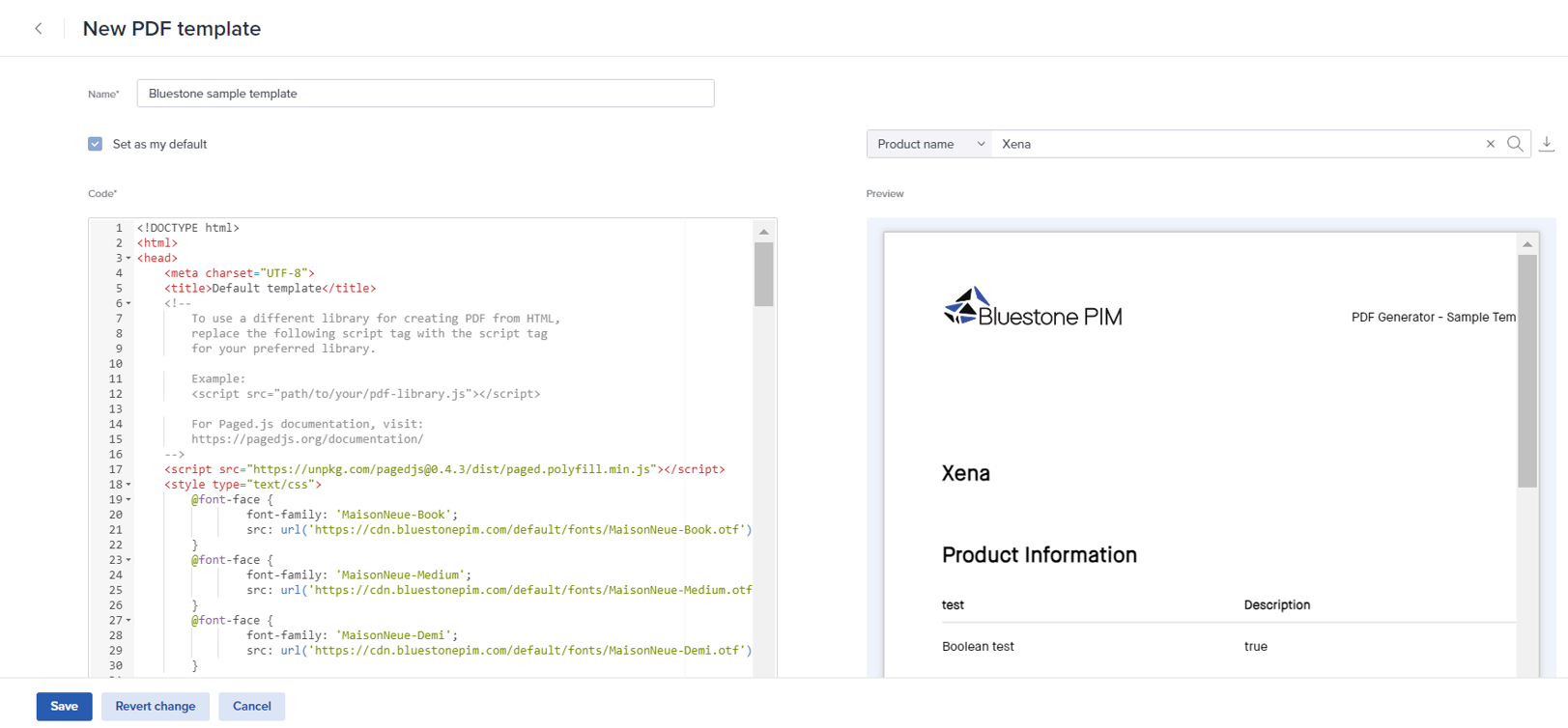Image resolution: width=1568 pixels, height=728 pixels.
Task: Run search with the magnifier icon
Action: 1515,144
